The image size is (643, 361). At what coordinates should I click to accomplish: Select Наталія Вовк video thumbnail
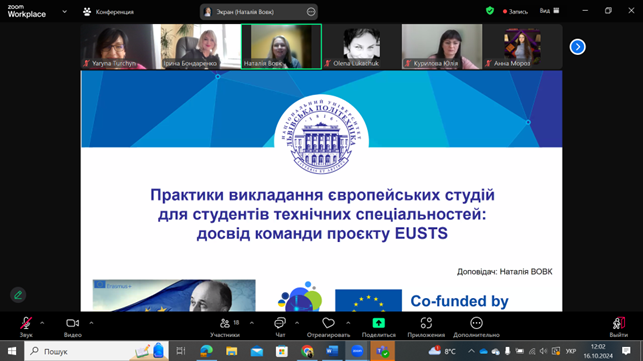click(x=281, y=46)
